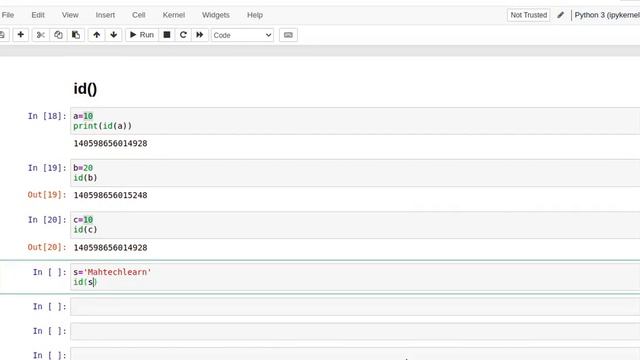
Task: Click the pencil edit indicator icon
Action: pyautogui.click(x=560, y=15)
